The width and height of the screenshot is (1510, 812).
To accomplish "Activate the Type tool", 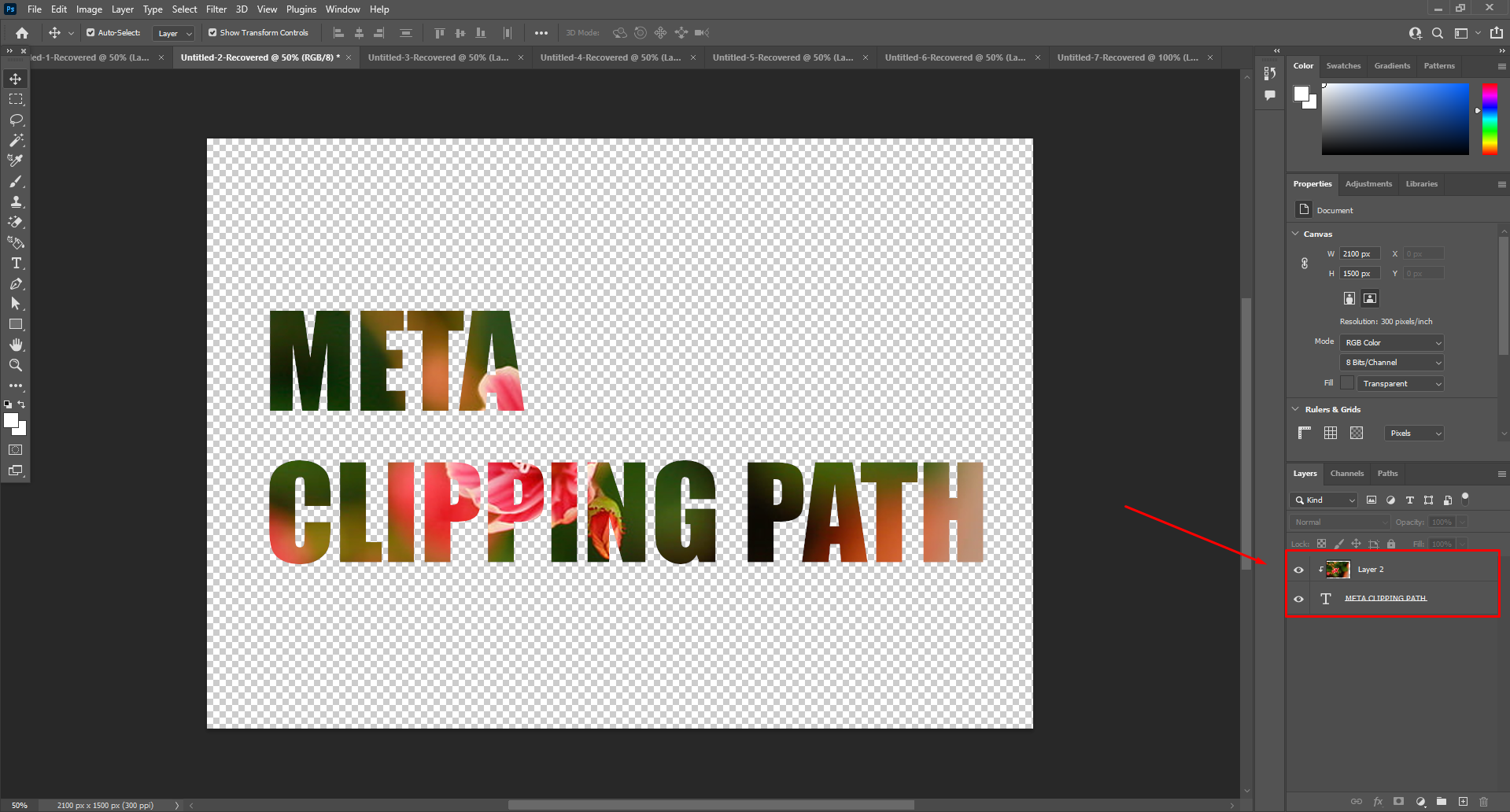I will [16, 264].
